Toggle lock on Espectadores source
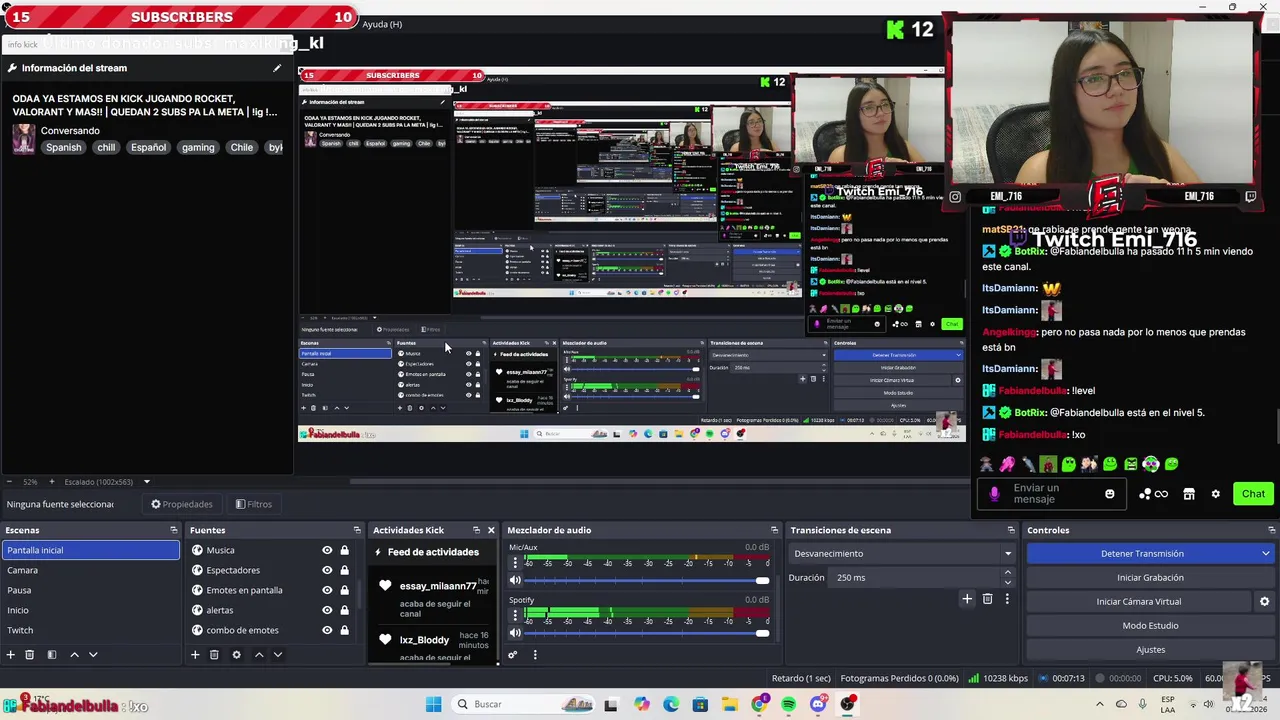 (x=344, y=570)
